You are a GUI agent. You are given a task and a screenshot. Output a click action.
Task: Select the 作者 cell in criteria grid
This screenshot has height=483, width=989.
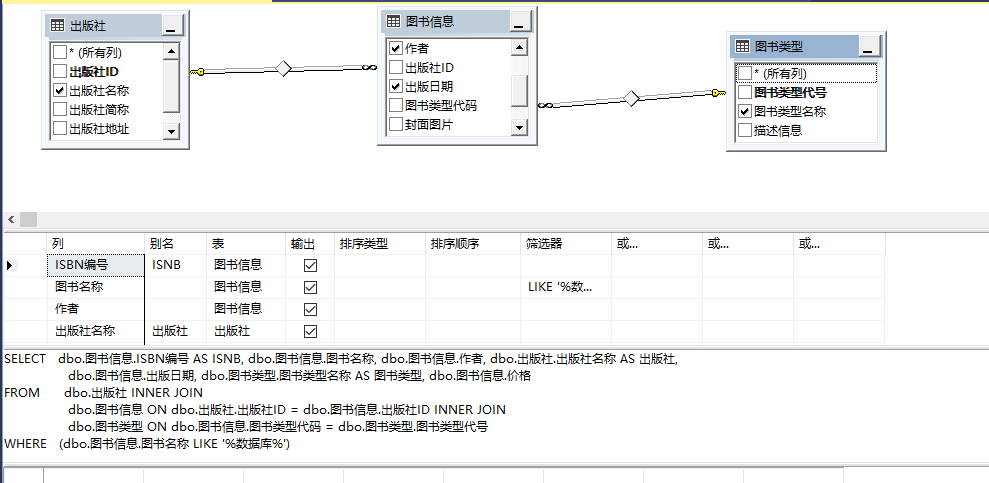coord(96,310)
